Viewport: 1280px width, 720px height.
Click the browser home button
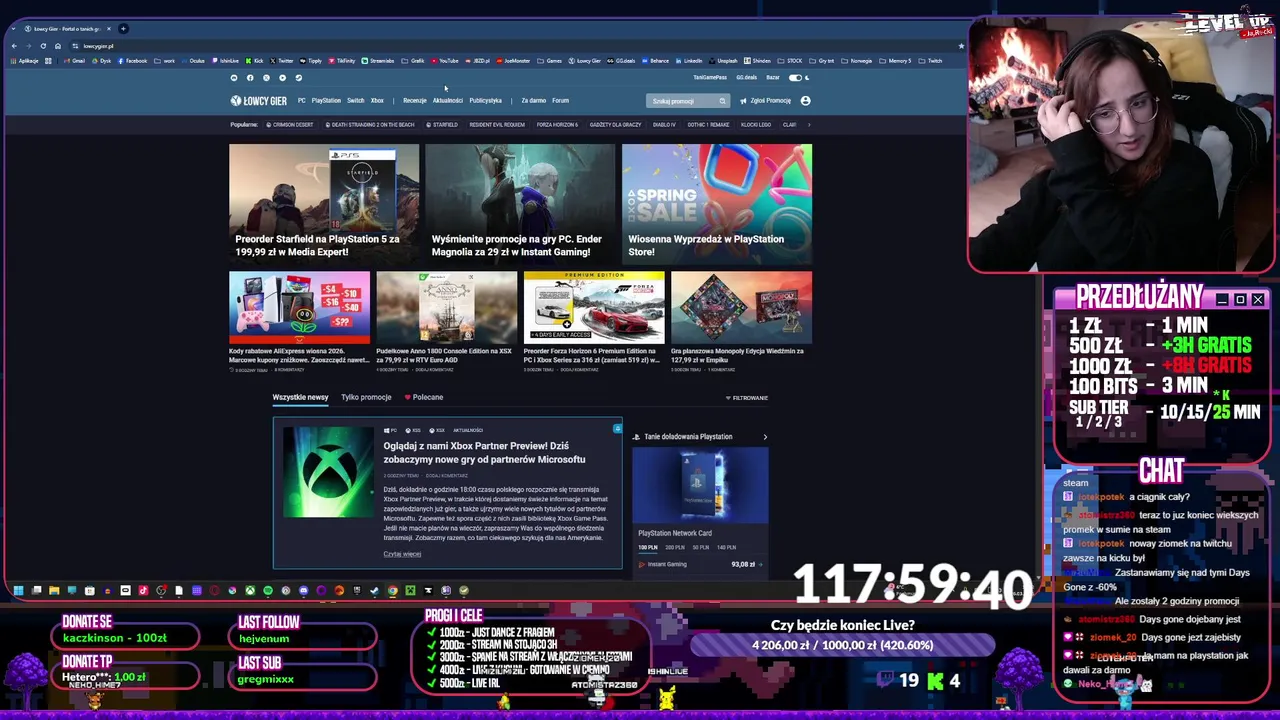pos(57,46)
